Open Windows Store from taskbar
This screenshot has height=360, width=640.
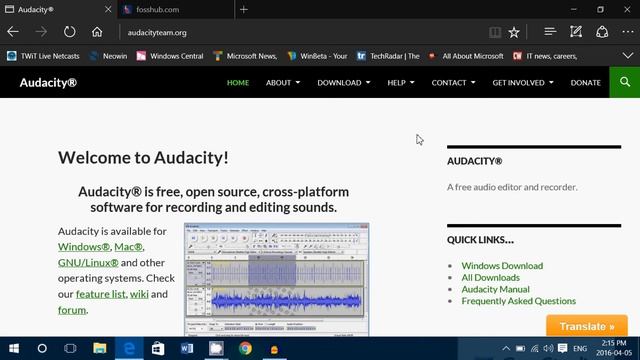click(x=158, y=349)
